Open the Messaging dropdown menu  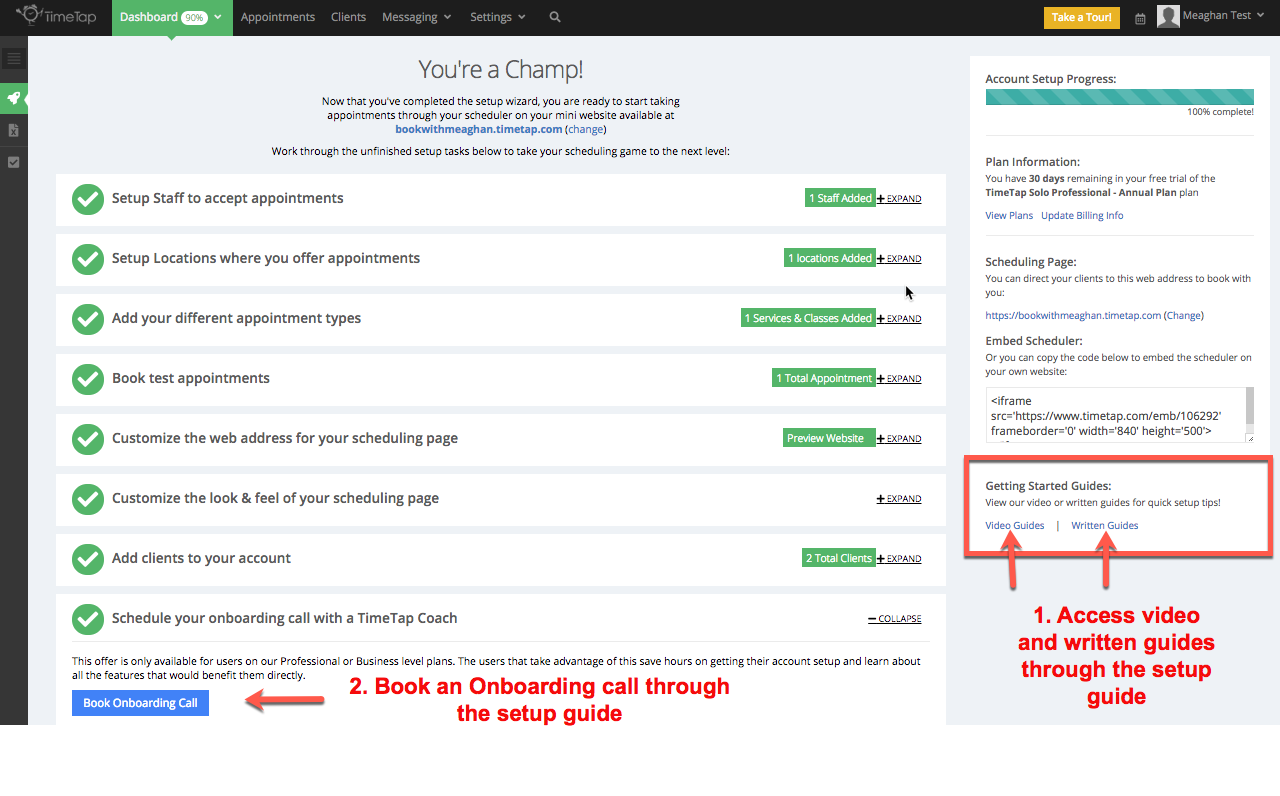click(x=416, y=17)
